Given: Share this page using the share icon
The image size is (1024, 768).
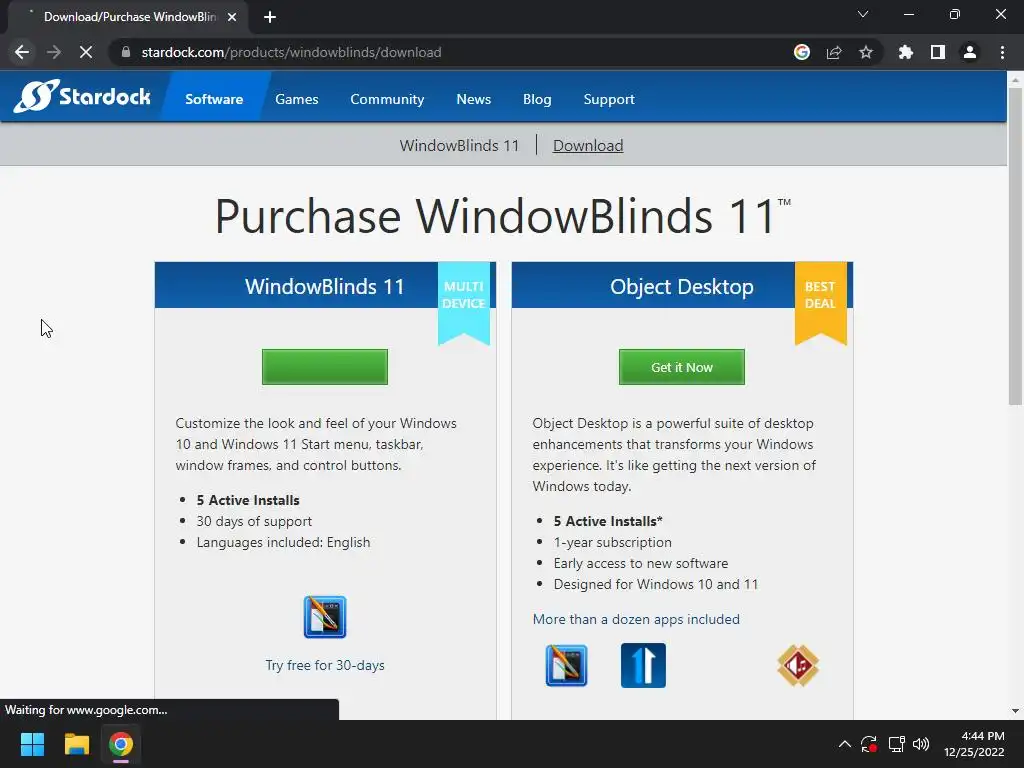Looking at the screenshot, I should click(x=834, y=52).
